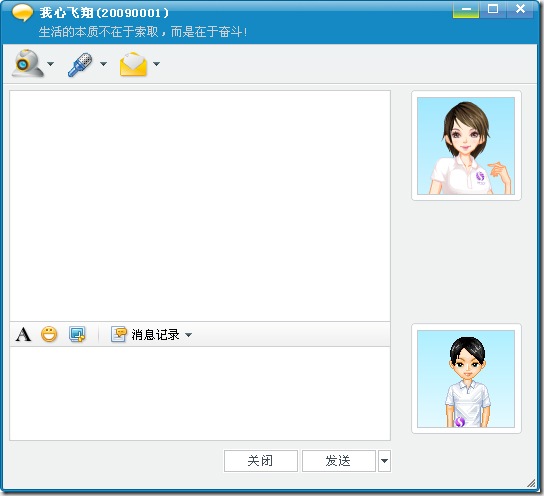Expand the webcam options dropdown arrow
Screen dimensions: 544x496
(51, 64)
